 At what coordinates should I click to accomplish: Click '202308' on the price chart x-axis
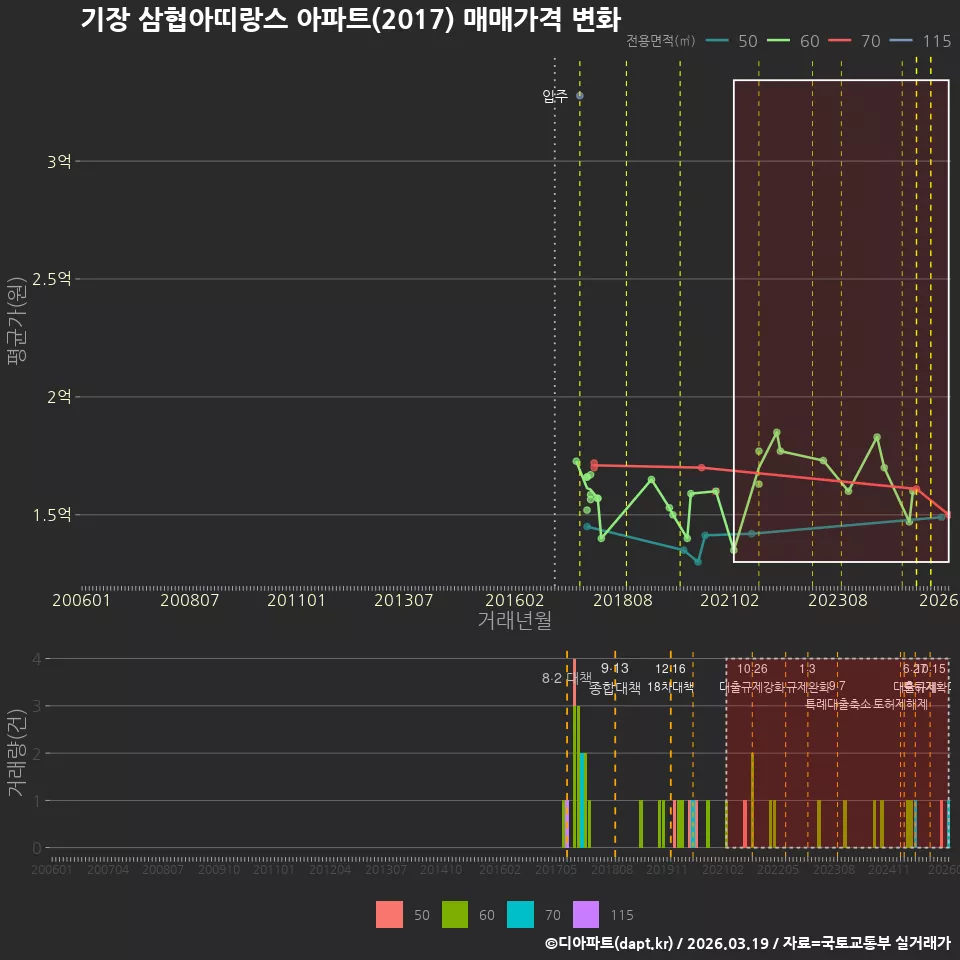pos(838,600)
